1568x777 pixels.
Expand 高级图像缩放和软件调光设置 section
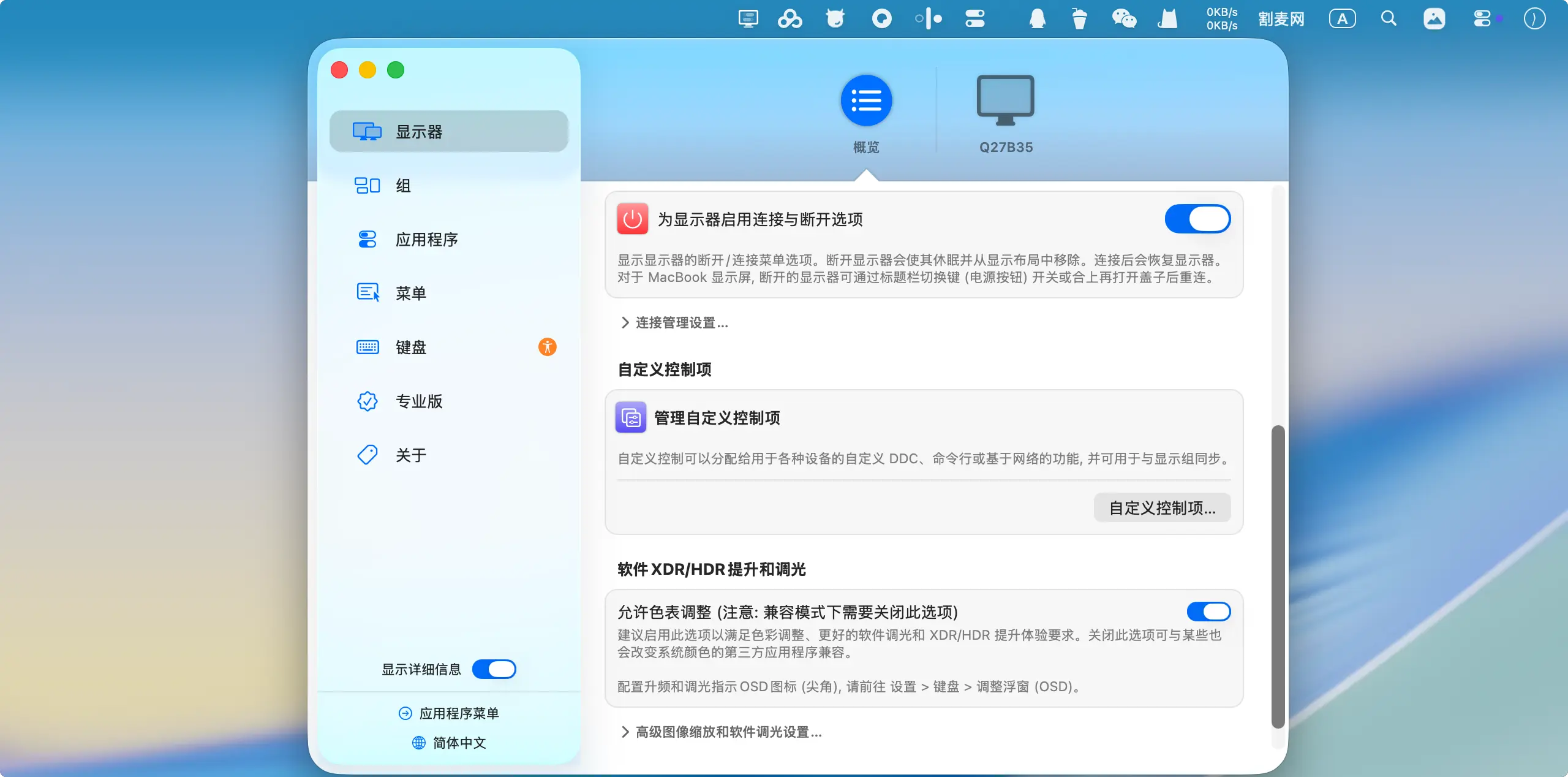pyautogui.click(x=722, y=732)
